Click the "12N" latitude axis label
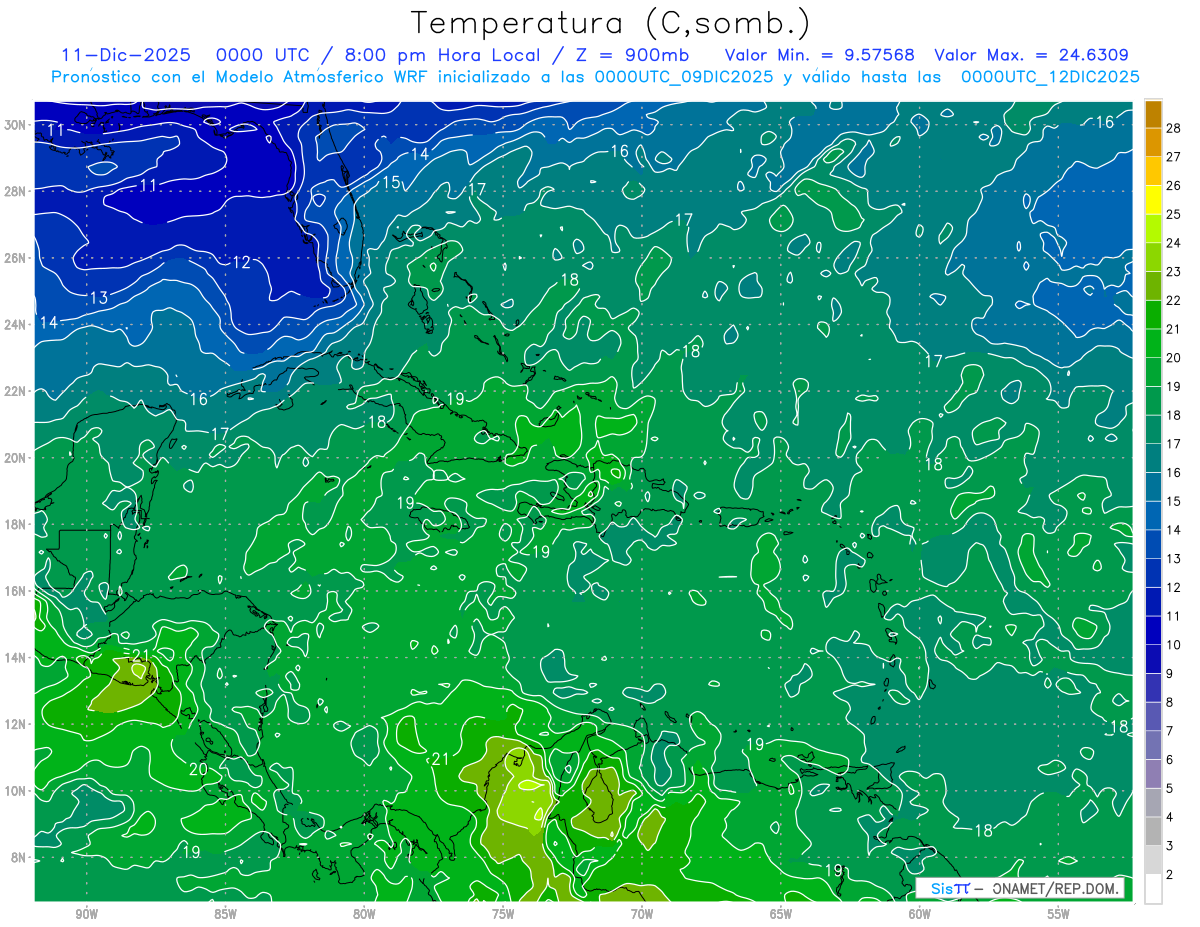This screenshot has width=1200, height=927. tap(15, 724)
